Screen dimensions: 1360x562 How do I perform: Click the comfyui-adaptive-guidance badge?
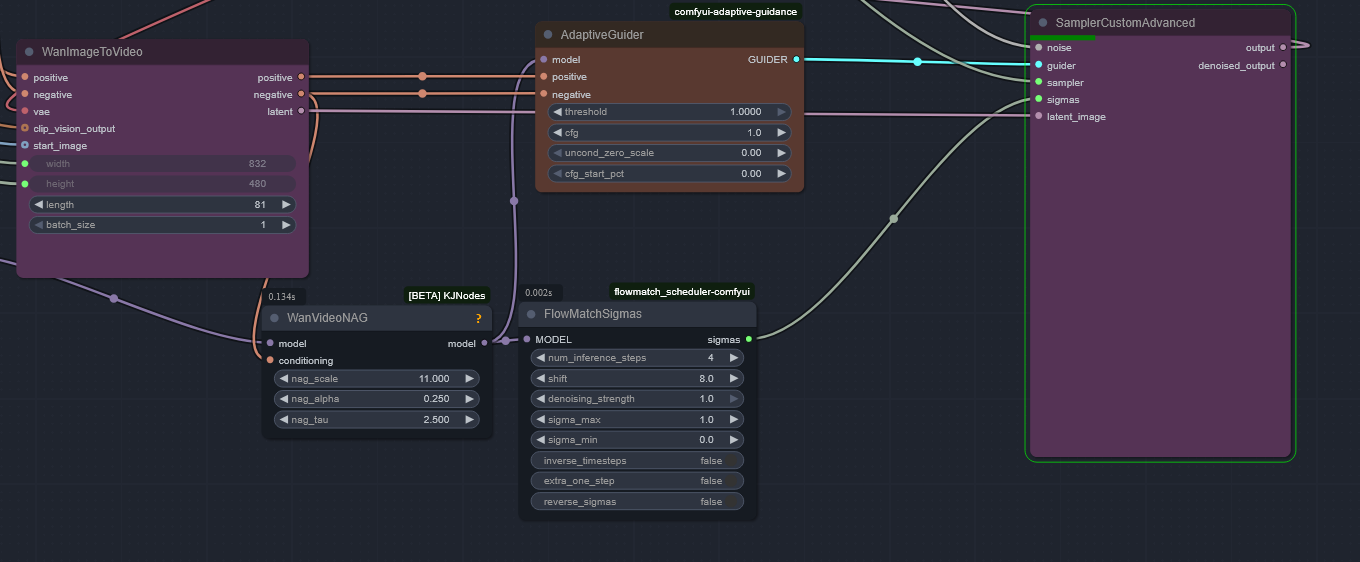tap(736, 11)
